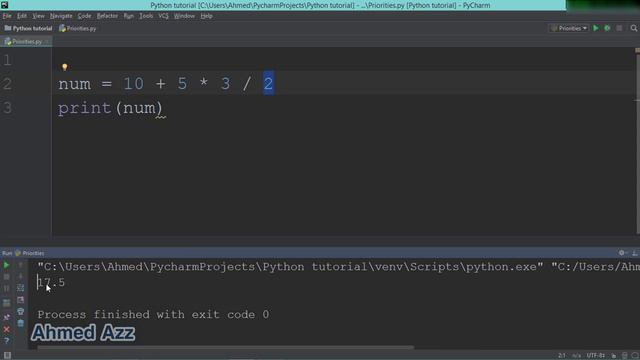Rerun Priorities from the Run panel
This screenshot has width=640, height=360.
7,265
